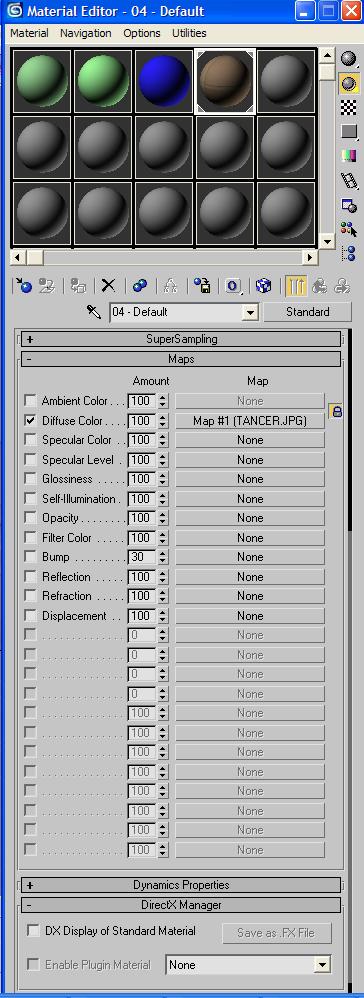Toggle the checkered Background icon
The height and width of the screenshot is (998, 364).
pos(348,107)
